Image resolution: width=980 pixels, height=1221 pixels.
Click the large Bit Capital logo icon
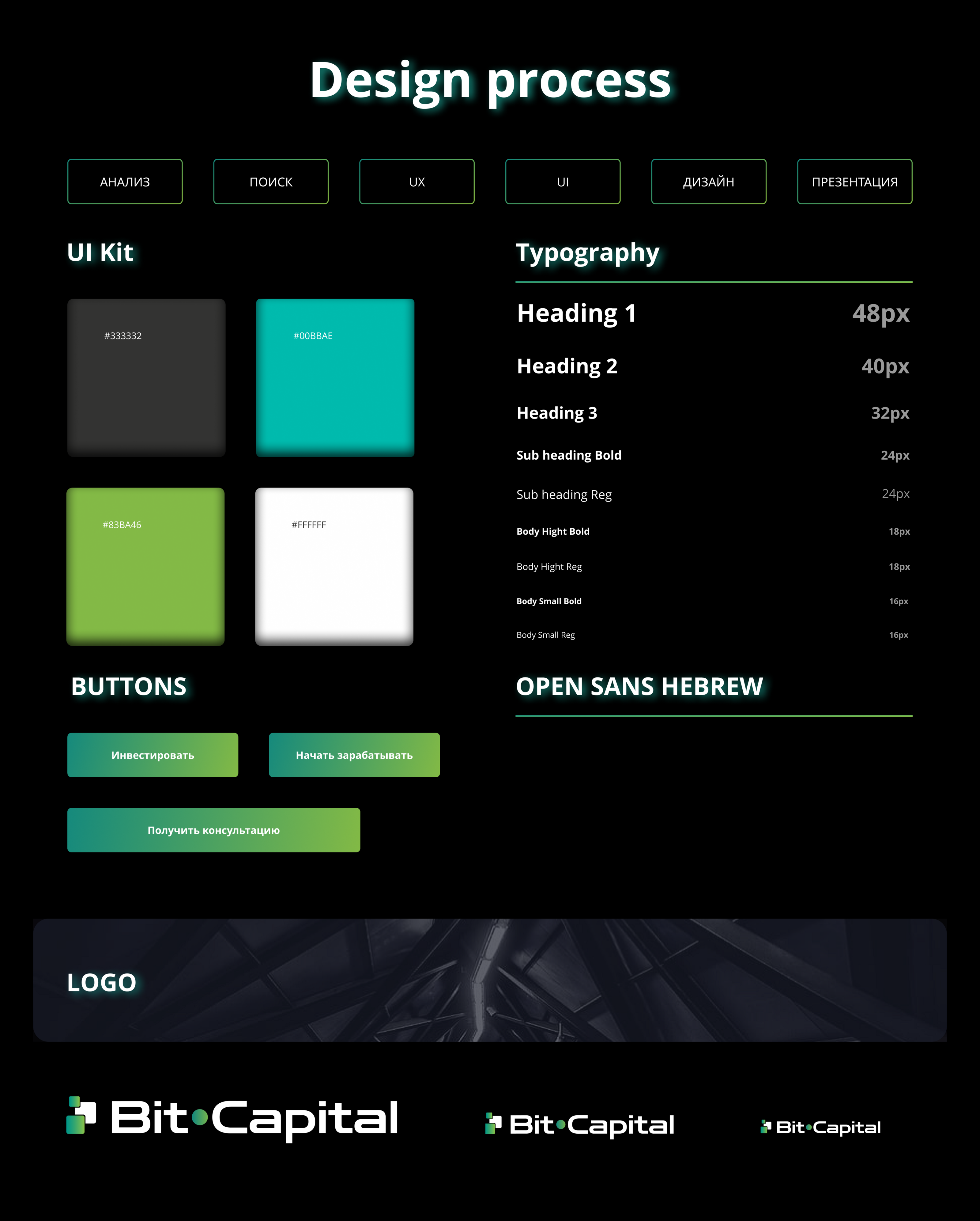(81, 1115)
